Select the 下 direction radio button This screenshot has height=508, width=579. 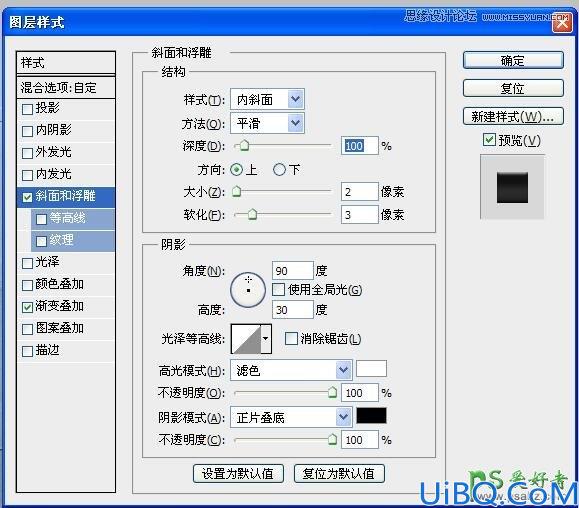(279, 170)
